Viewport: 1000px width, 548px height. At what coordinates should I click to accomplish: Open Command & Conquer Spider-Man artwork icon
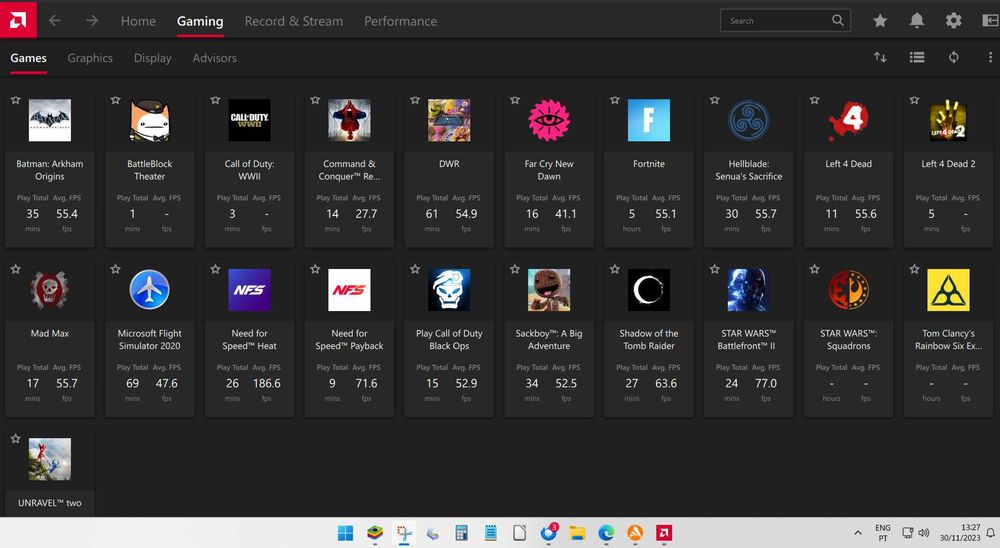click(x=349, y=120)
